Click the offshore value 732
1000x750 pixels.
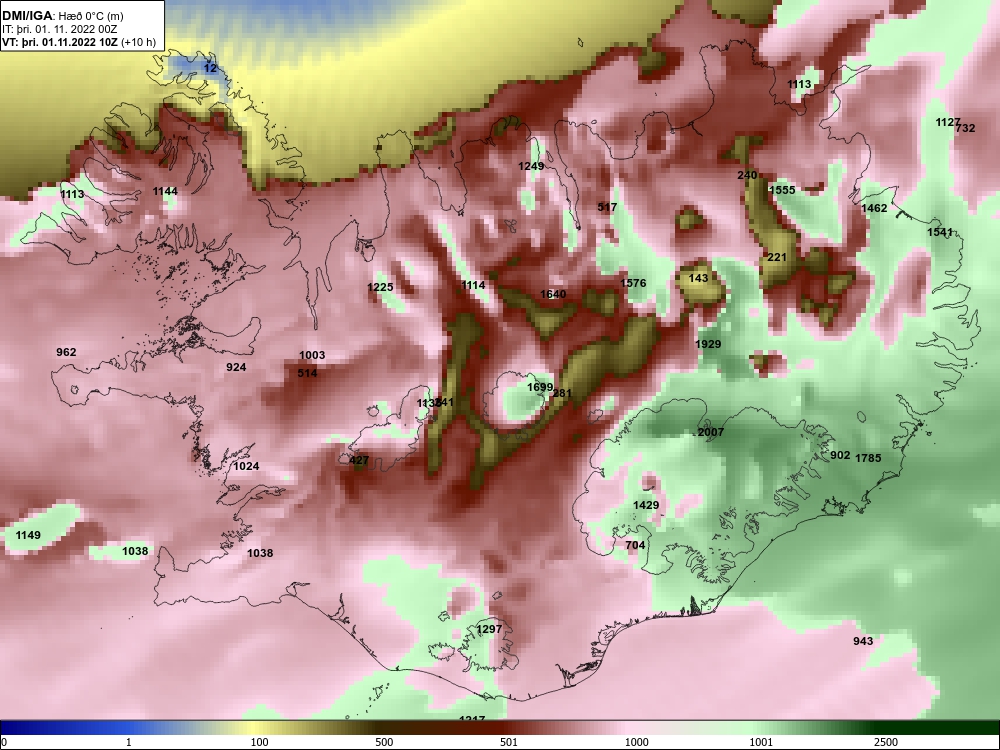[966, 128]
